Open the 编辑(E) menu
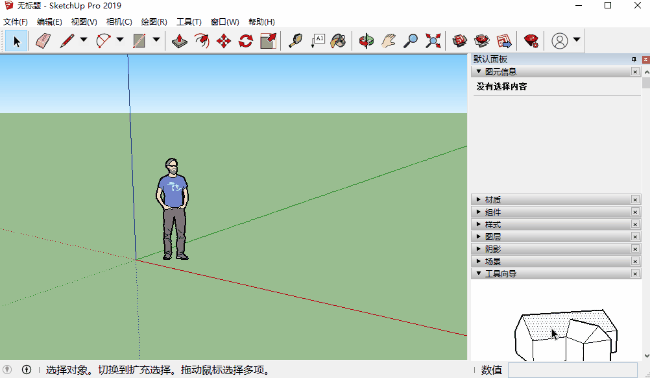This screenshot has width=650, height=378. pos(49,22)
